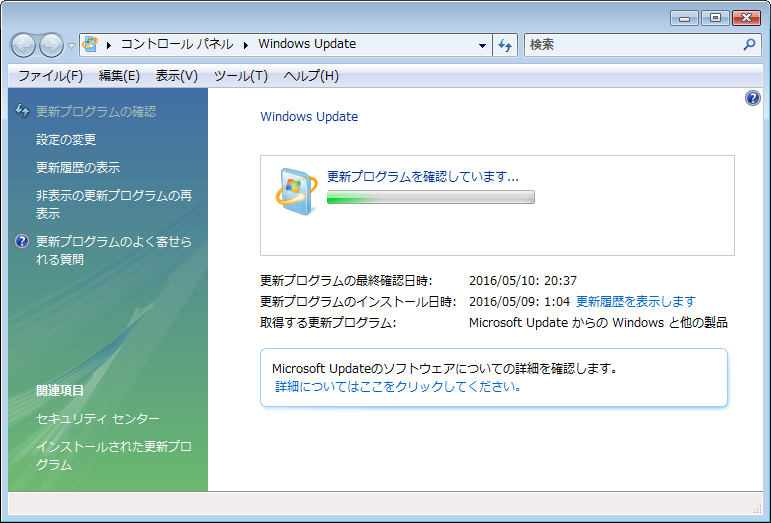This screenshot has width=771, height=523.
Task: Expand the arrow after コントロール パネル breadcrumb
Action: (245, 45)
